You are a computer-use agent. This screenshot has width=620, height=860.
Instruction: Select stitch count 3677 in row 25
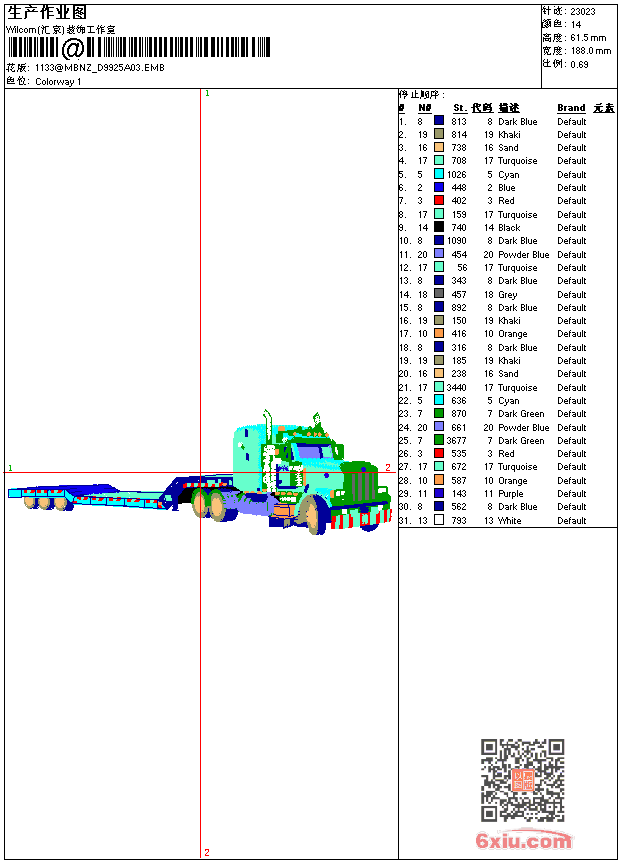click(456, 440)
